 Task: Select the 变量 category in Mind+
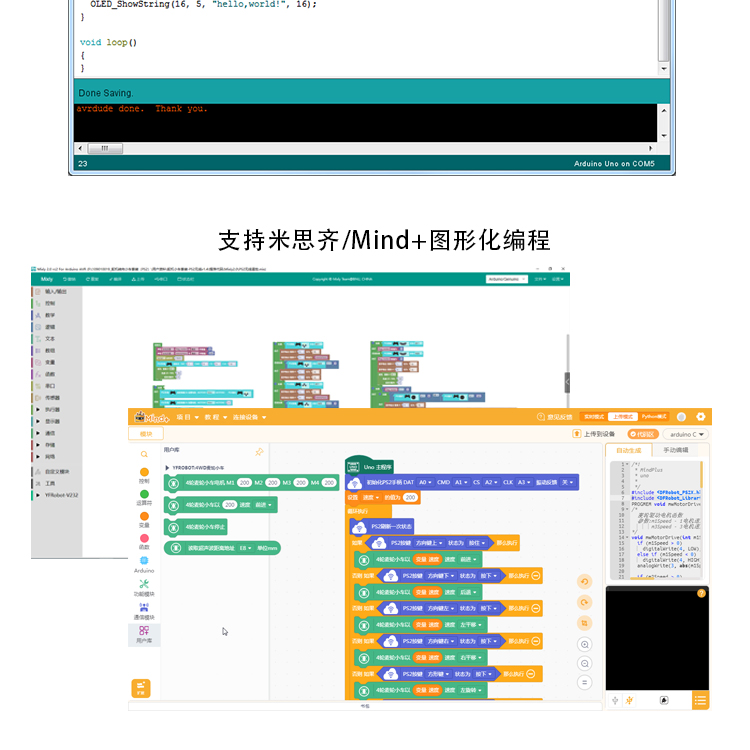144,519
